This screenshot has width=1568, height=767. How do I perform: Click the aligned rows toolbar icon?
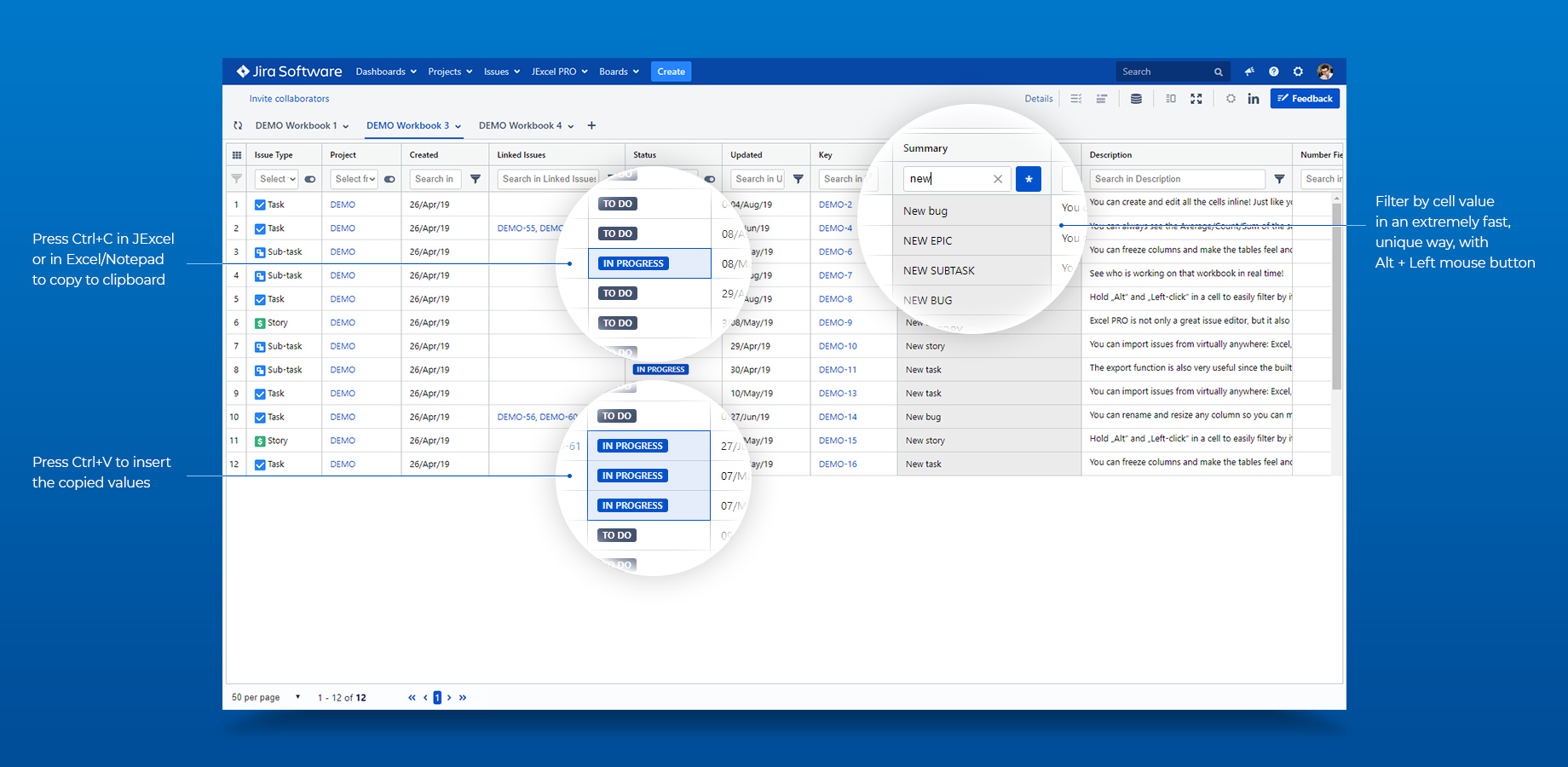[x=1101, y=99]
